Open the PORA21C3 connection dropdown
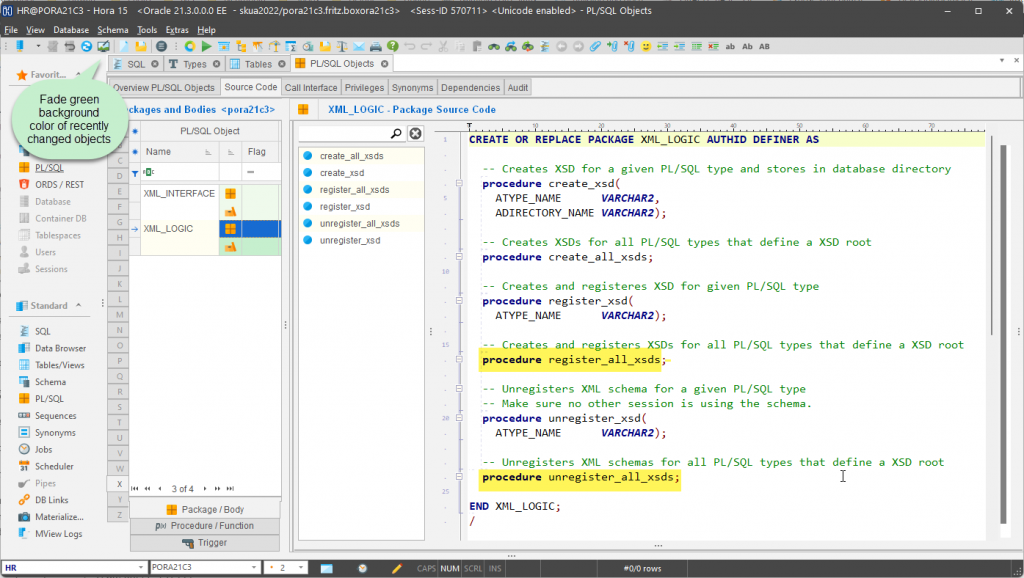This screenshot has width=1024, height=578. (x=254, y=567)
